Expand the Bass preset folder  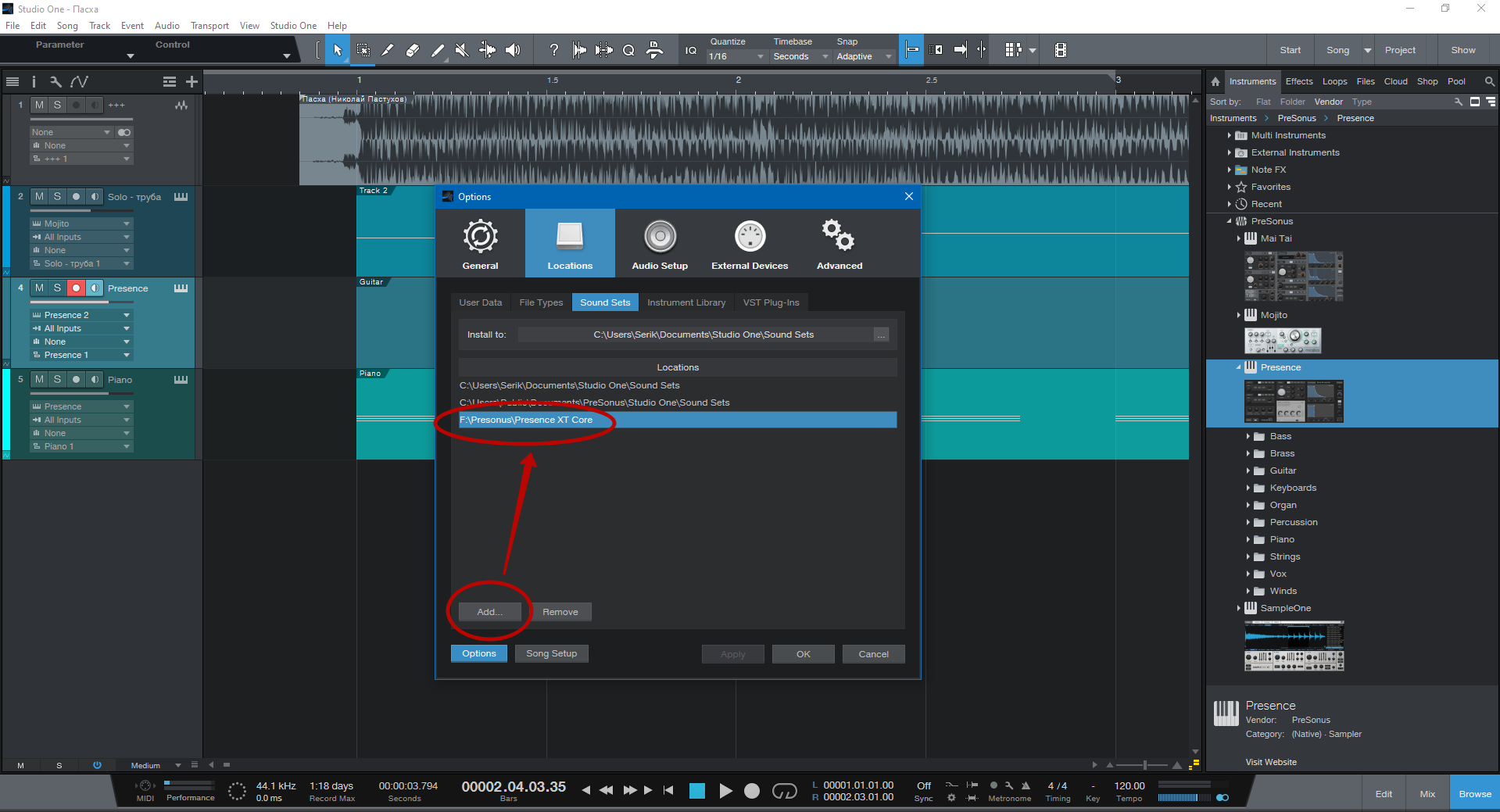click(x=1248, y=436)
